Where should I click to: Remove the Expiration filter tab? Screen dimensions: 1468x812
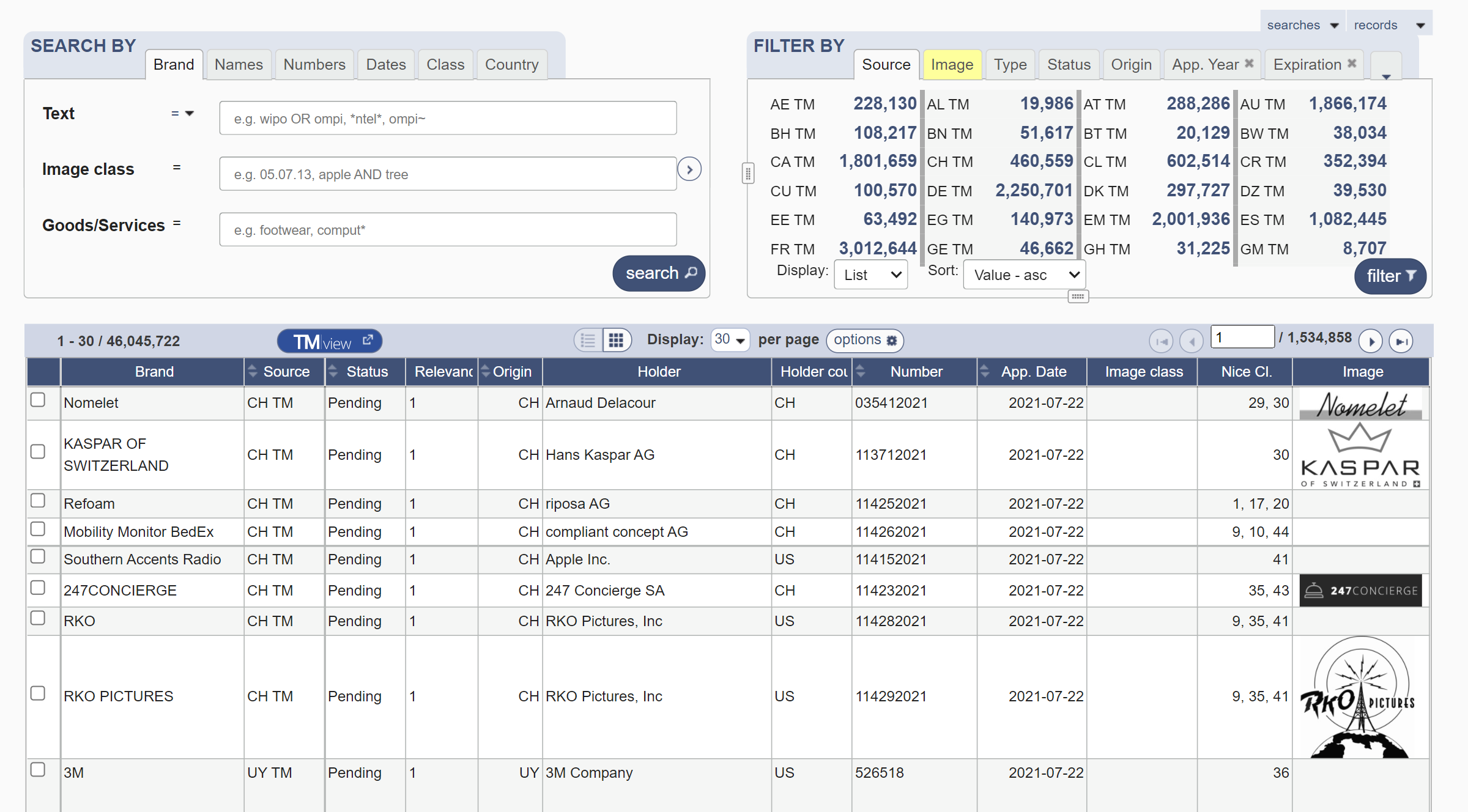(x=1352, y=64)
